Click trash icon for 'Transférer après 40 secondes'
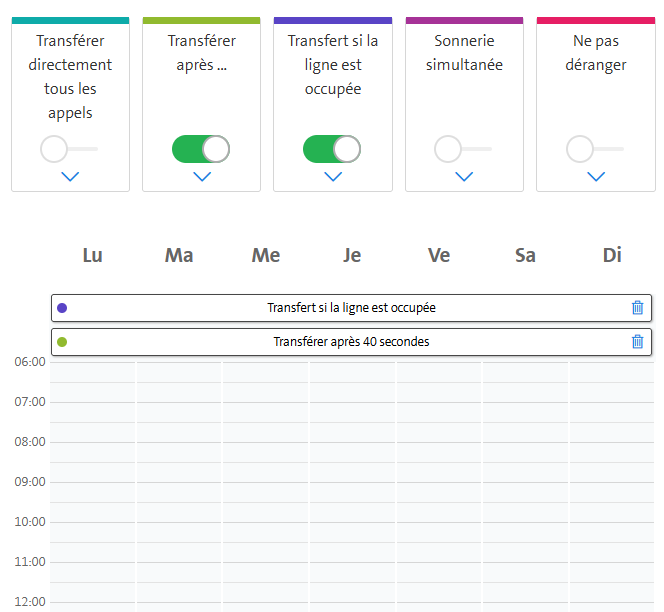The height and width of the screenshot is (612, 664). point(637,342)
